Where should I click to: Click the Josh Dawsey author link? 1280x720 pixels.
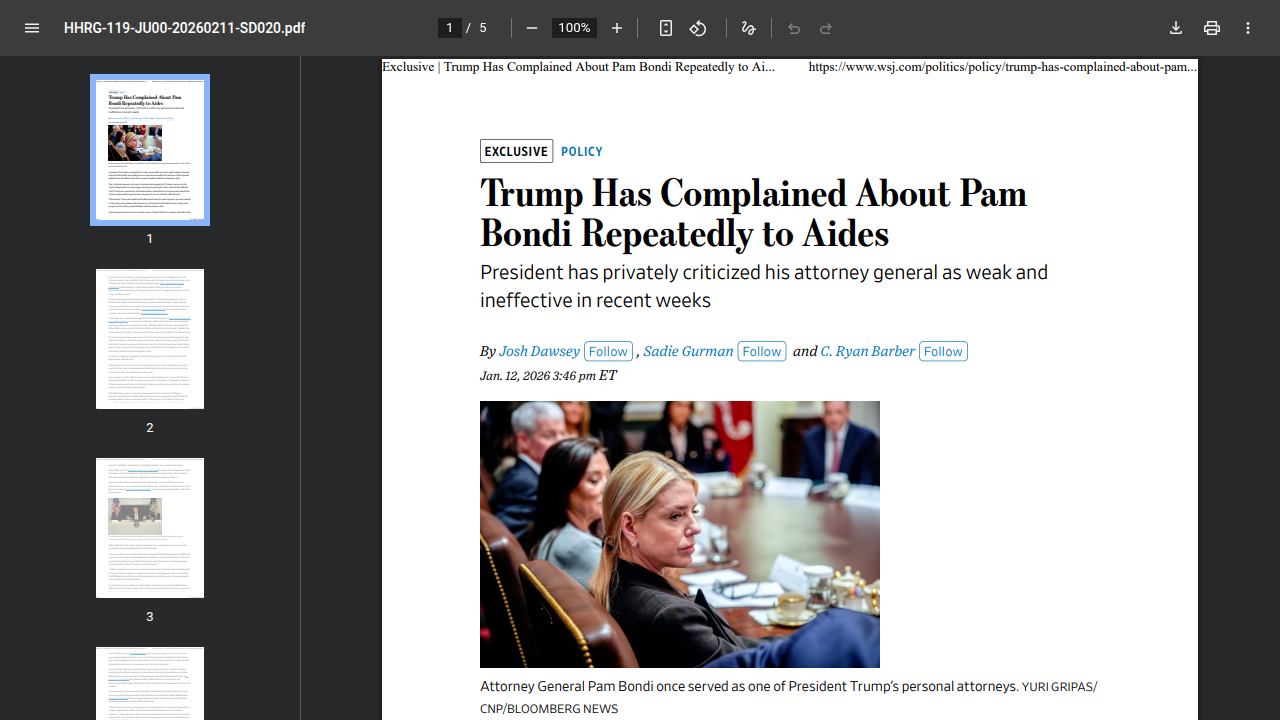(539, 351)
